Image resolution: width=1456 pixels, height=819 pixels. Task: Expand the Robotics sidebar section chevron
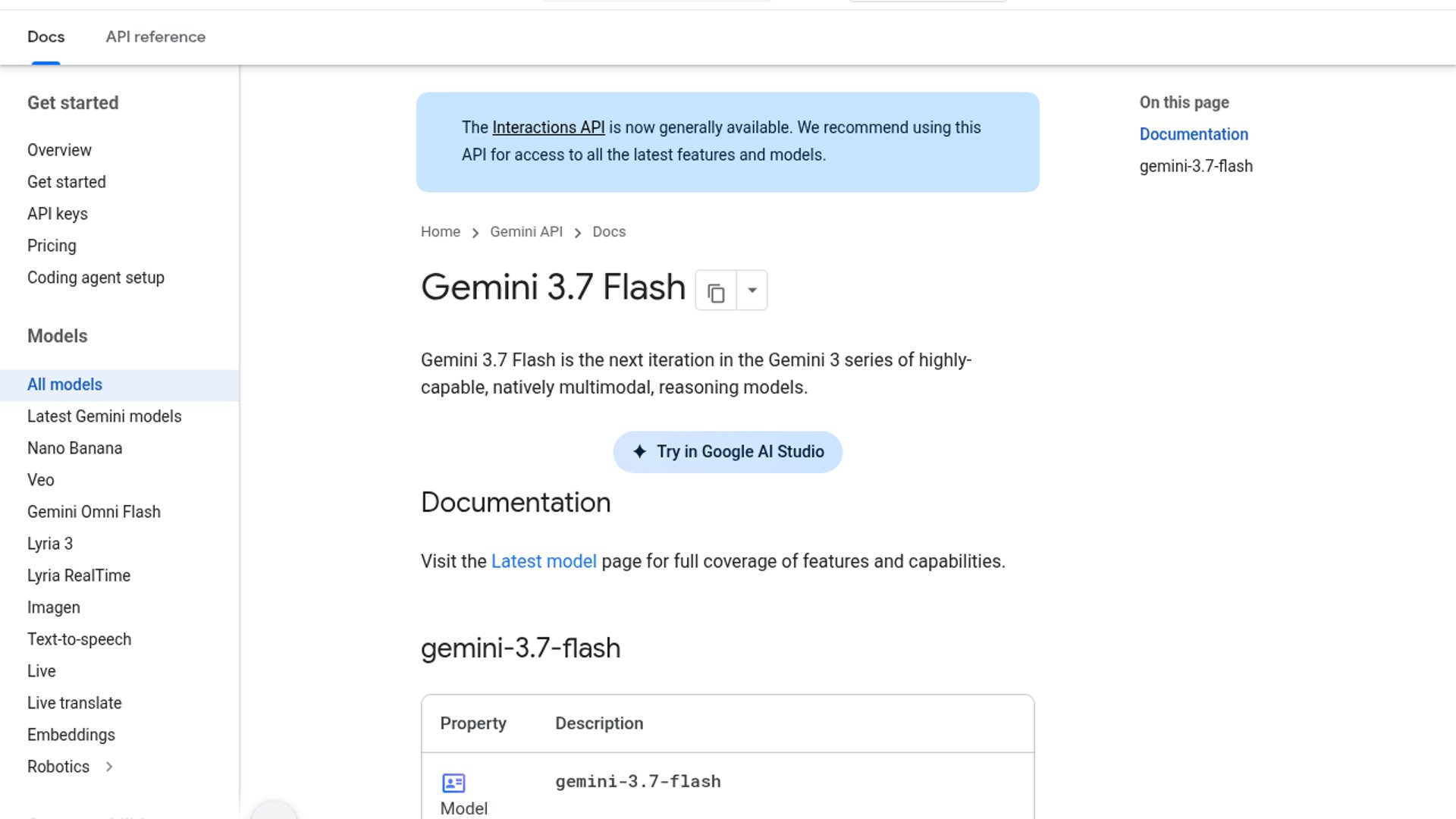109,767
